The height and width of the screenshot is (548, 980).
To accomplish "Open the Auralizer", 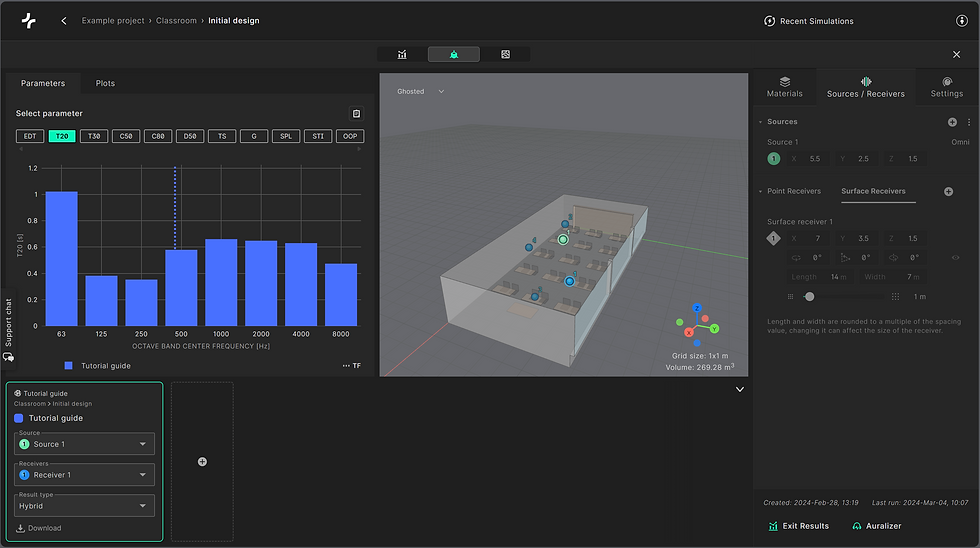I will pos(876,526).
